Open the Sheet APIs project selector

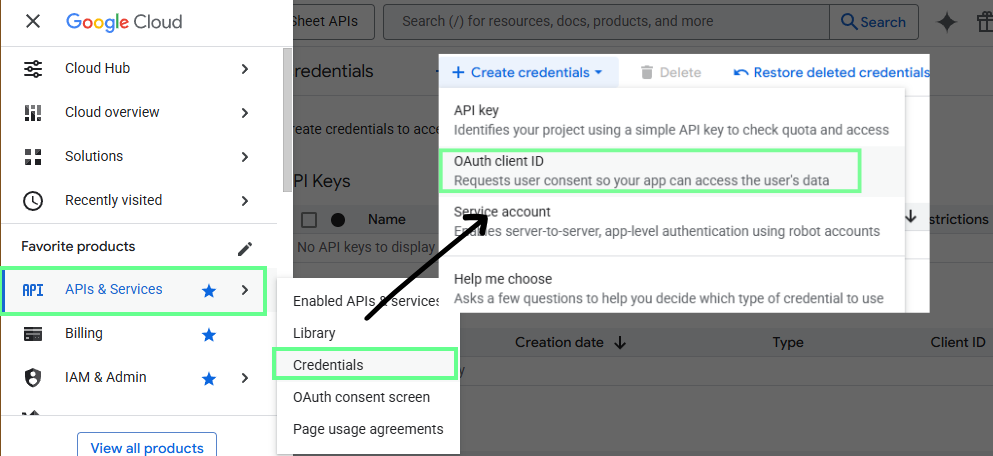point(333,22)
